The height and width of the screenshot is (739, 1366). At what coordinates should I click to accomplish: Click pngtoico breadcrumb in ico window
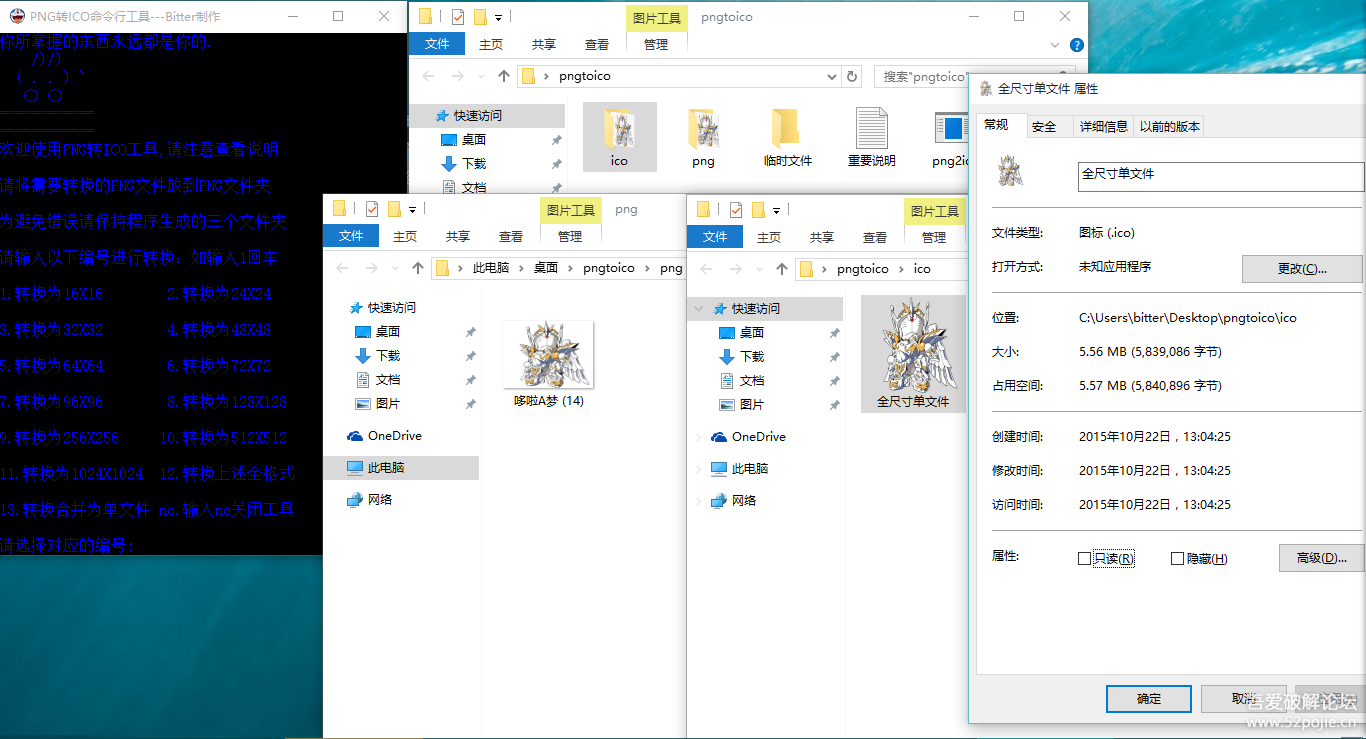862,269
